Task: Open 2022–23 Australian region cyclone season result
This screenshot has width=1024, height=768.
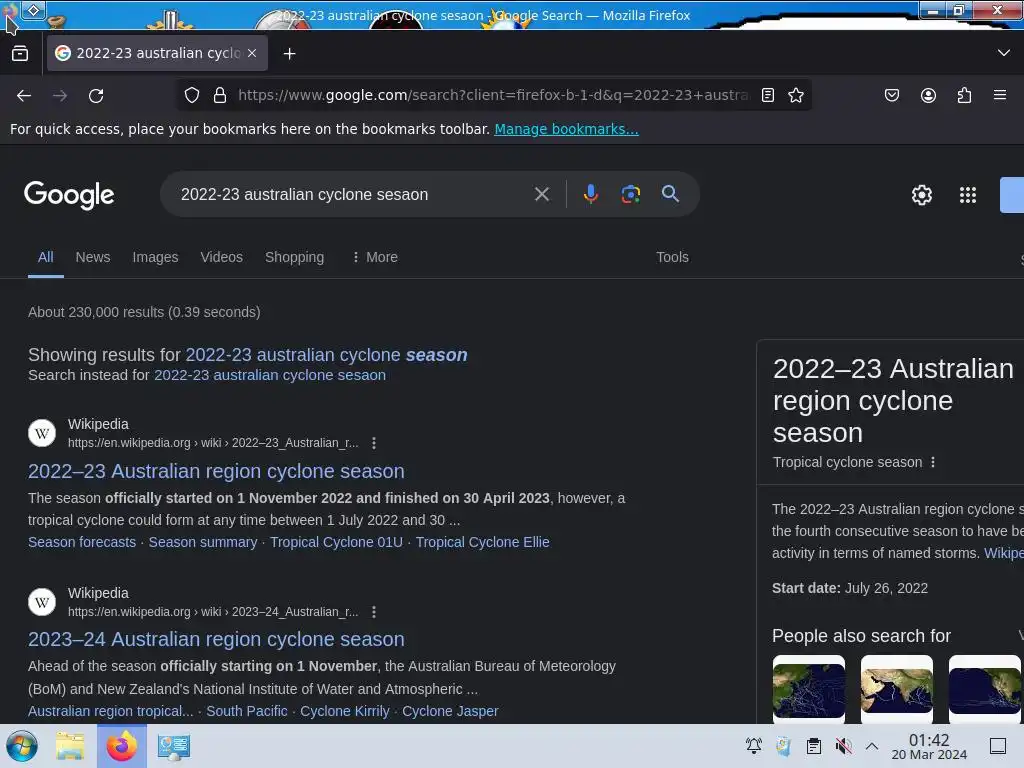Action: click(216, 471)
